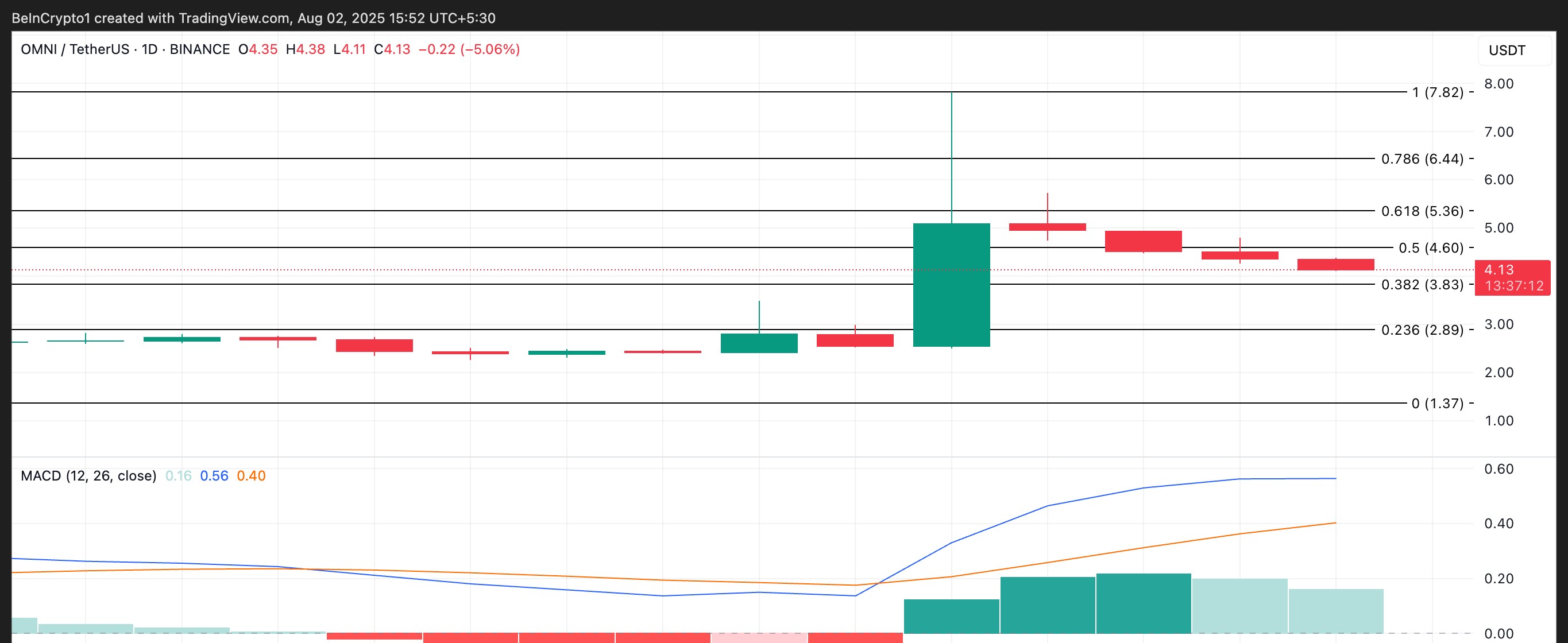Select the Fibonacci label 0.618 (5.36)
The image size is (1568, 643).
pyautogui.click(x=1422, y=211)
